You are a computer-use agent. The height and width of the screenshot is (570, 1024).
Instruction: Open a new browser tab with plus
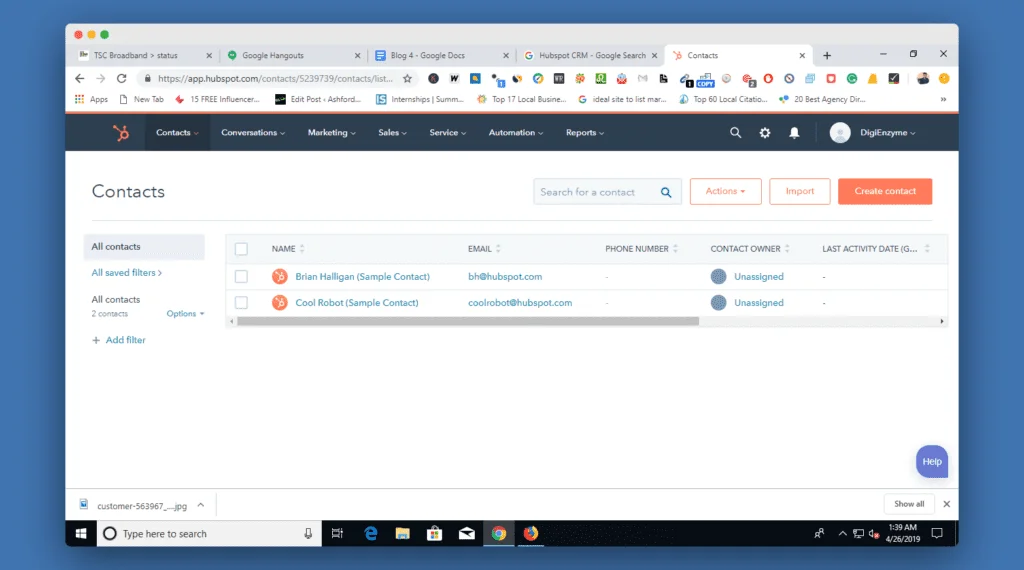pyautogui.click(x=827, y=55)
